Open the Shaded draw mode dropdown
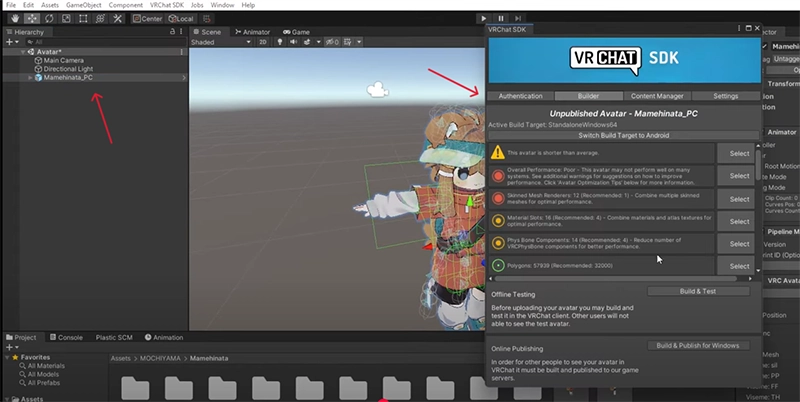The image size is (800, 402). pos(216,43)
